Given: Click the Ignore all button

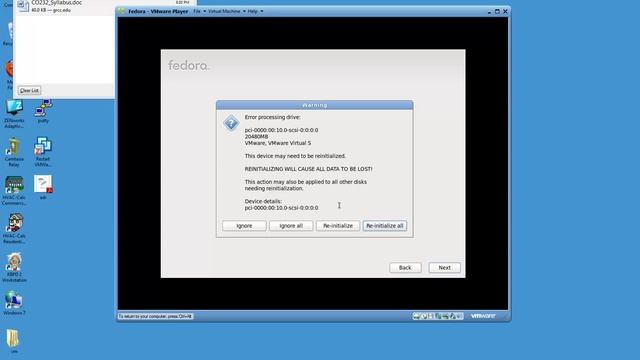Looking at the screenshot, I should (x=291, y=226).
